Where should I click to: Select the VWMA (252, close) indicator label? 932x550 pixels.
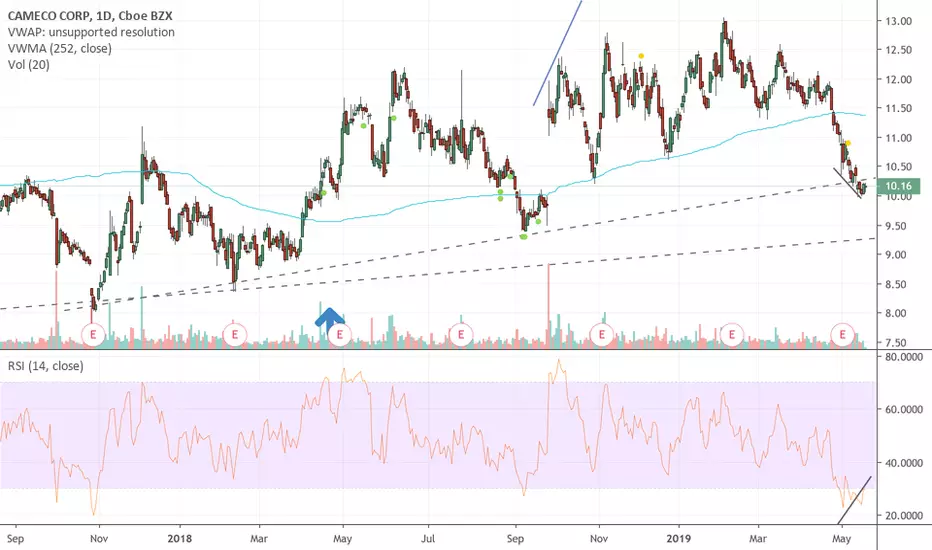(x=59, y=48)
